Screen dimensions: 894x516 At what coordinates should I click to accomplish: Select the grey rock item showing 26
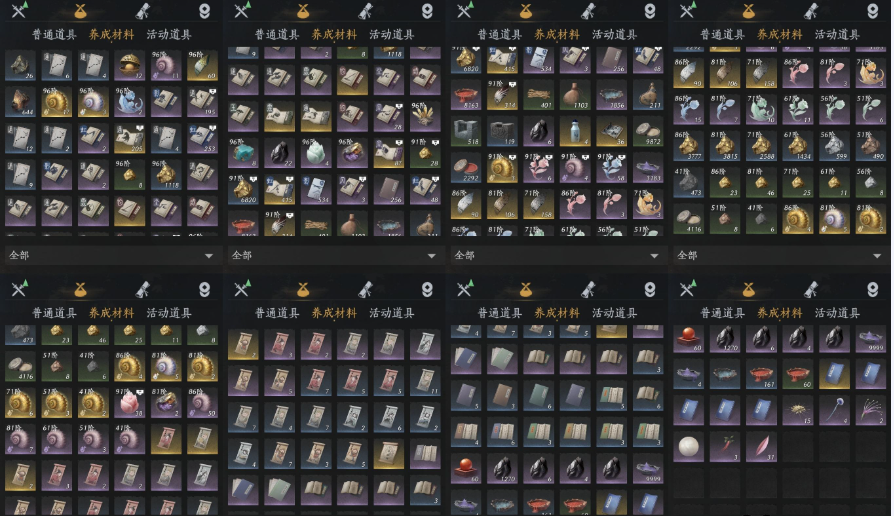tap(20, 64)
